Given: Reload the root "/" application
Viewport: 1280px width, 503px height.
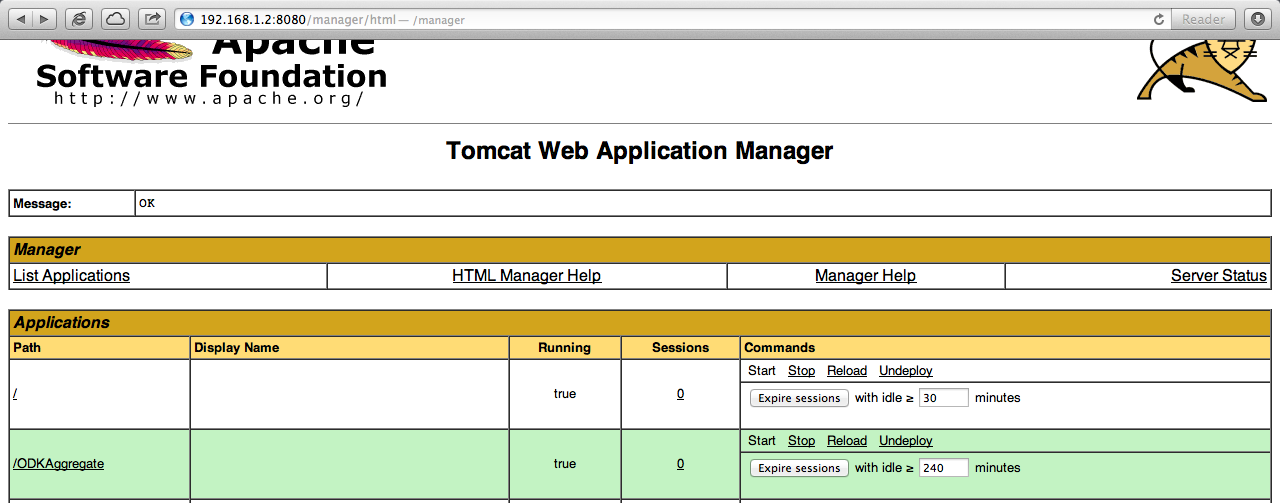Looking at the screenshot, I should 847,370.
